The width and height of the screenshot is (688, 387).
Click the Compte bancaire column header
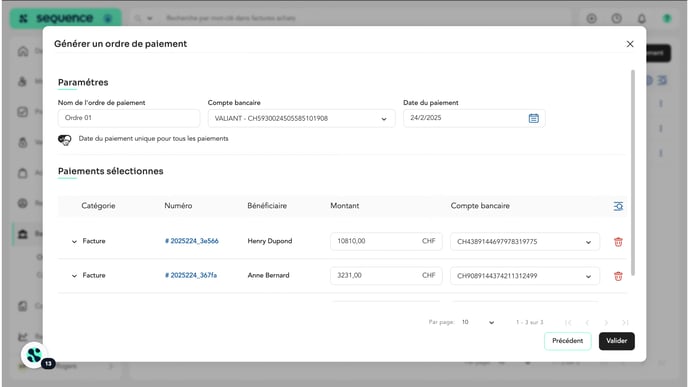(x=480, y=206)
